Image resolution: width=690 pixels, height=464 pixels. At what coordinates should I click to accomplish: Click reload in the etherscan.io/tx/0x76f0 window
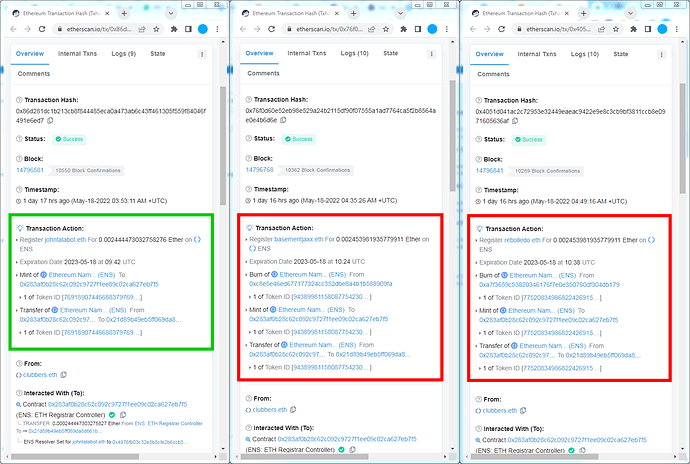click(x=272, y=29)
